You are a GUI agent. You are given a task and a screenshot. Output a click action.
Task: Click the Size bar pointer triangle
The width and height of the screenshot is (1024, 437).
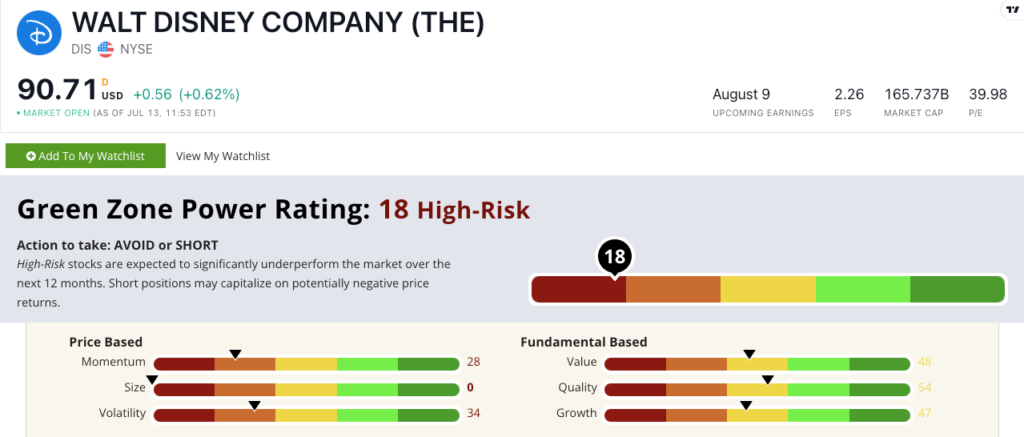(152, 379)
